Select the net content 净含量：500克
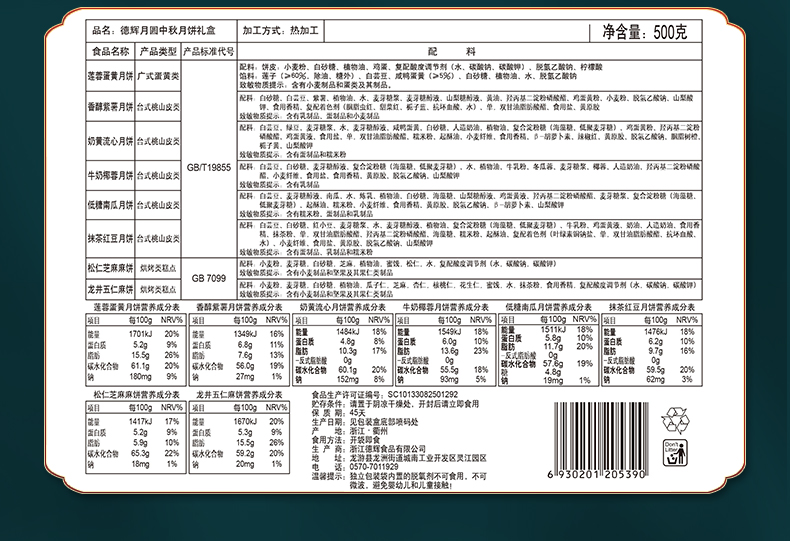Viewport: 790px width, 541px height. click(644, 32)
